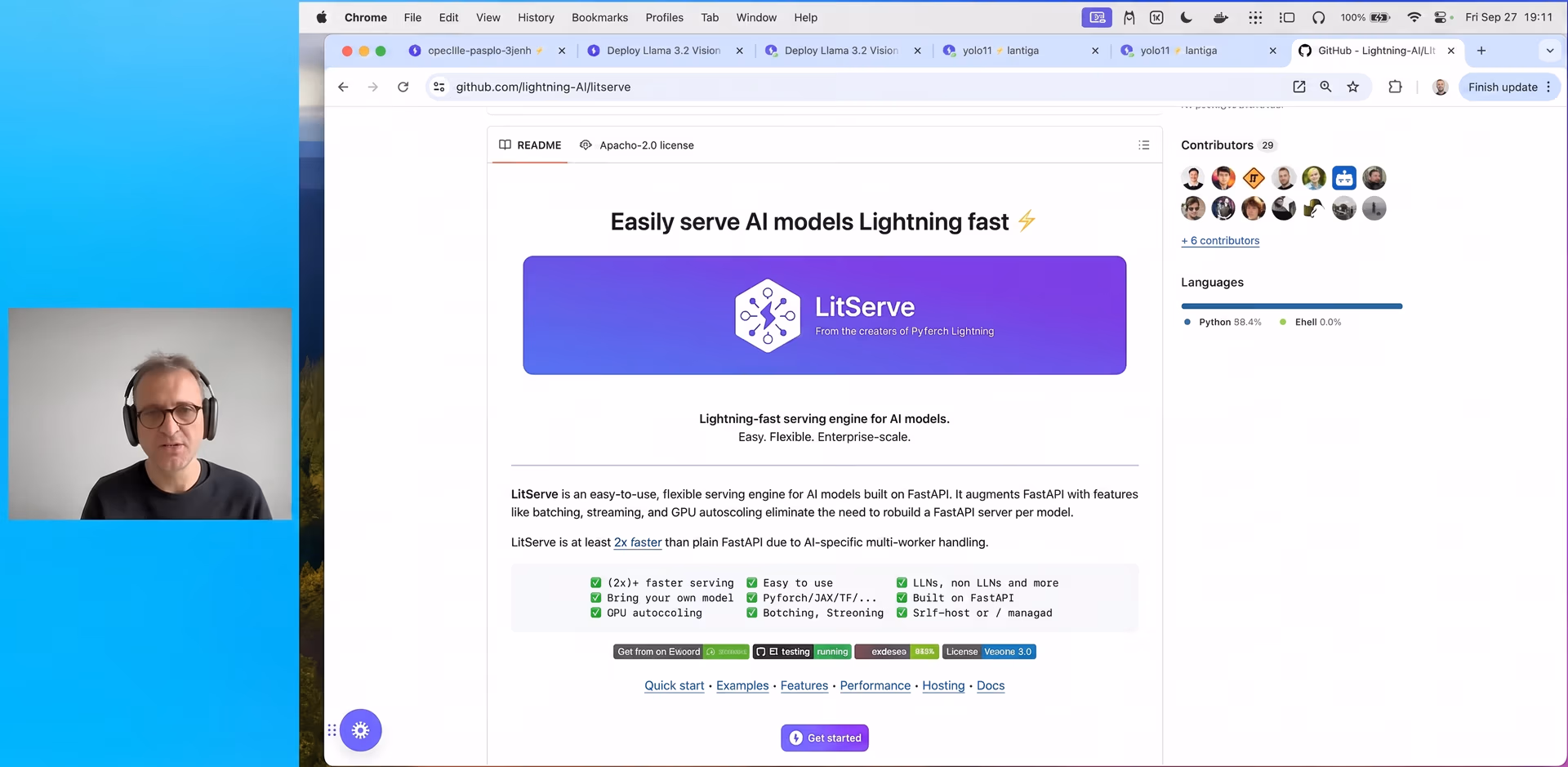Open the Control Center menu bar icon
1568x767 pixels.
click(x=1442, y=17)
